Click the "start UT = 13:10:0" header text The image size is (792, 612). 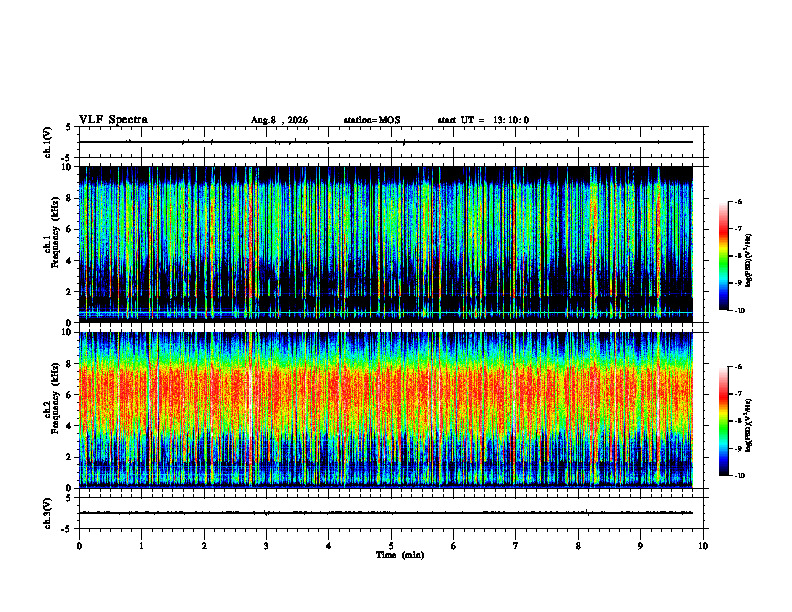click(x=483, y=120)
